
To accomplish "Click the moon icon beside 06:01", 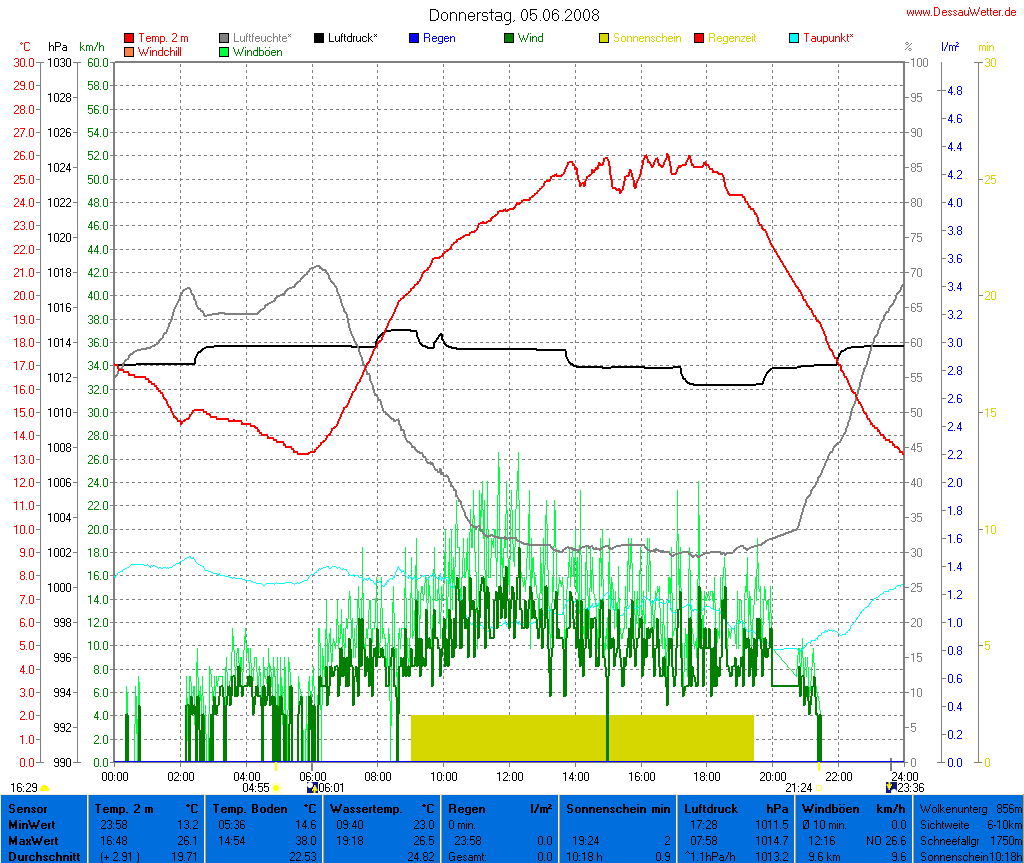I will pos(312,788).
